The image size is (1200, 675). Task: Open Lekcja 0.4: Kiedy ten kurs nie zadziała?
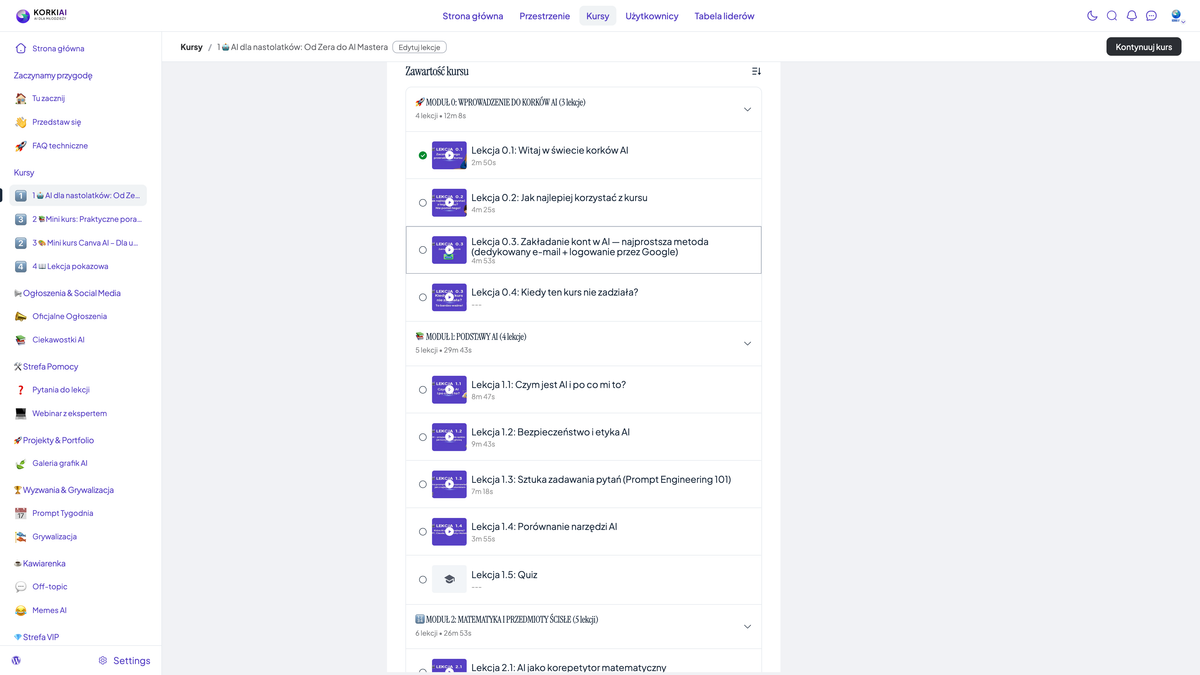554,292
